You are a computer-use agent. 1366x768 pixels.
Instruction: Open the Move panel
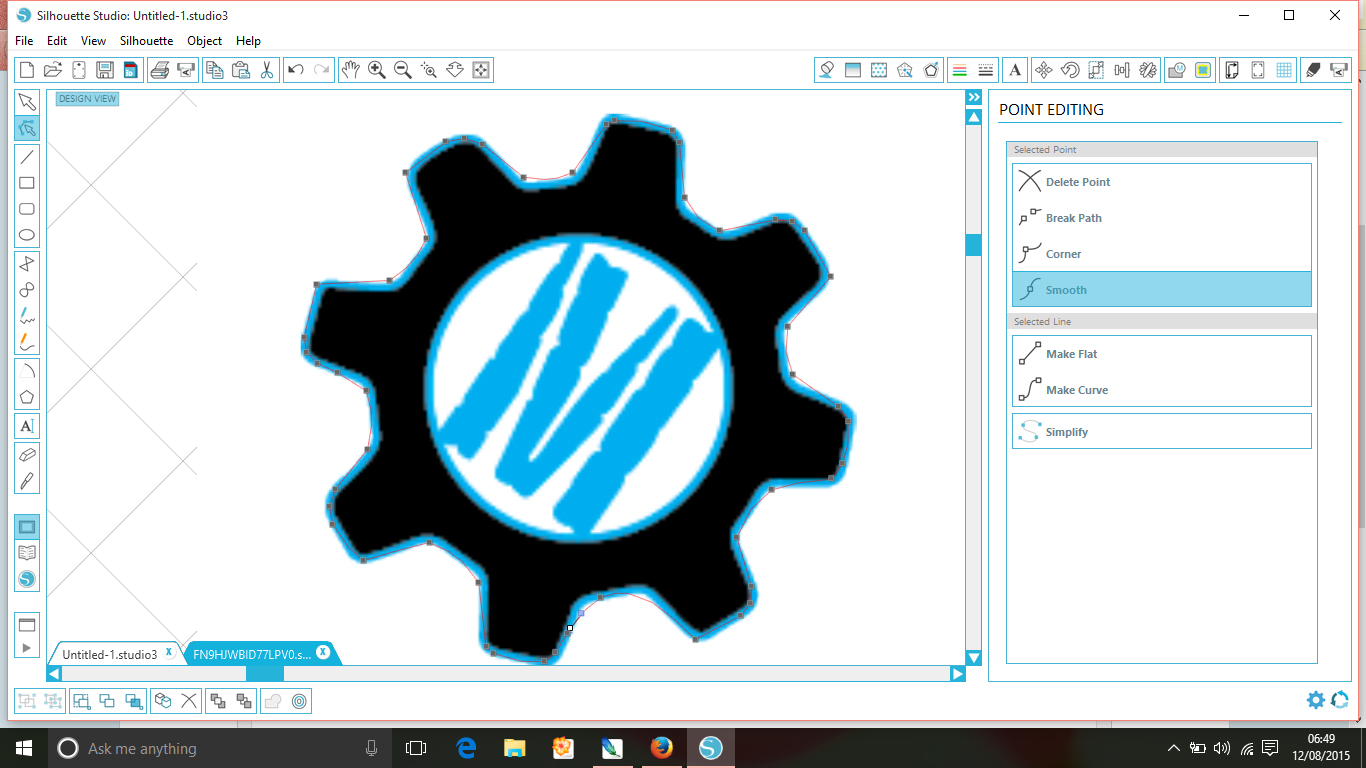(1043, 69)
